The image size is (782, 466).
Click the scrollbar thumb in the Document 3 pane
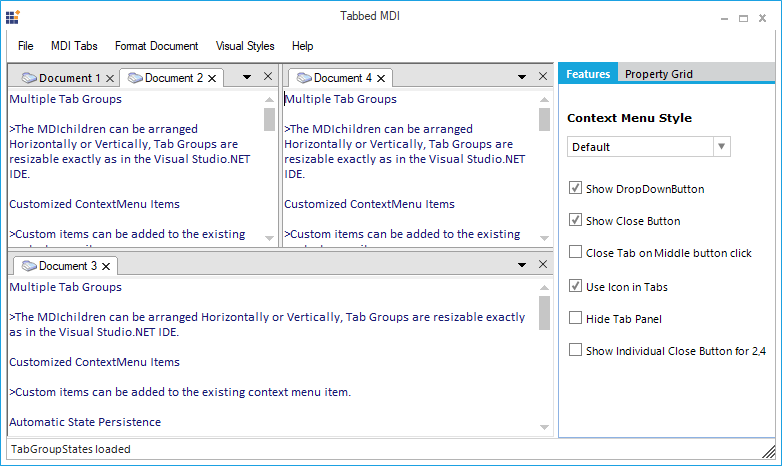(x=544, y=313)
